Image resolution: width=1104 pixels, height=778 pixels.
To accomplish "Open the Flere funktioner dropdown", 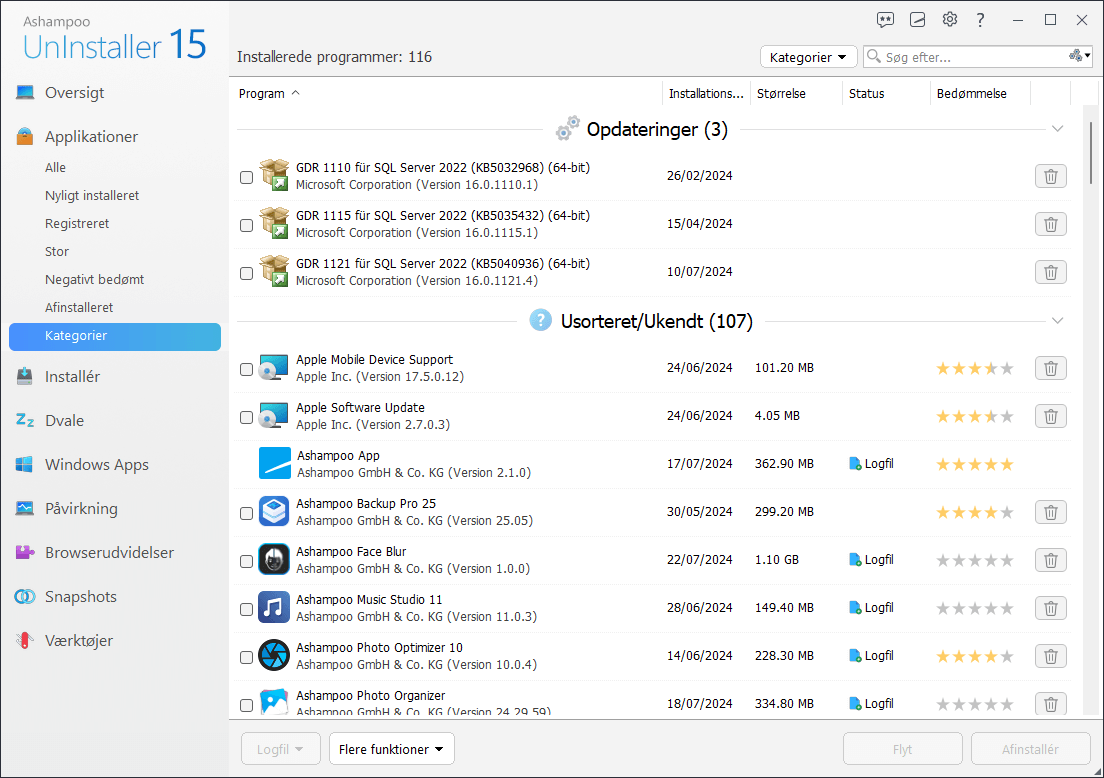I will tap(391, 749).
